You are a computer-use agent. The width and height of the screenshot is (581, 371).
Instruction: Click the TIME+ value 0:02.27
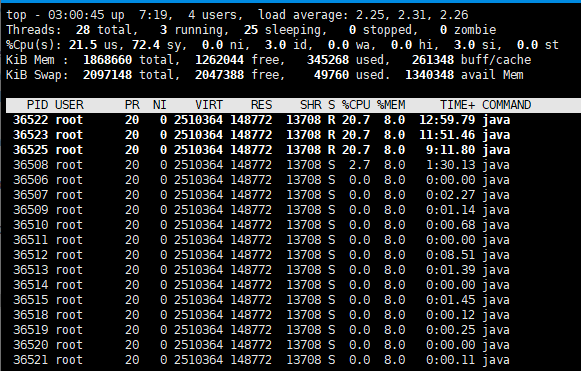[x=451, y=195]
